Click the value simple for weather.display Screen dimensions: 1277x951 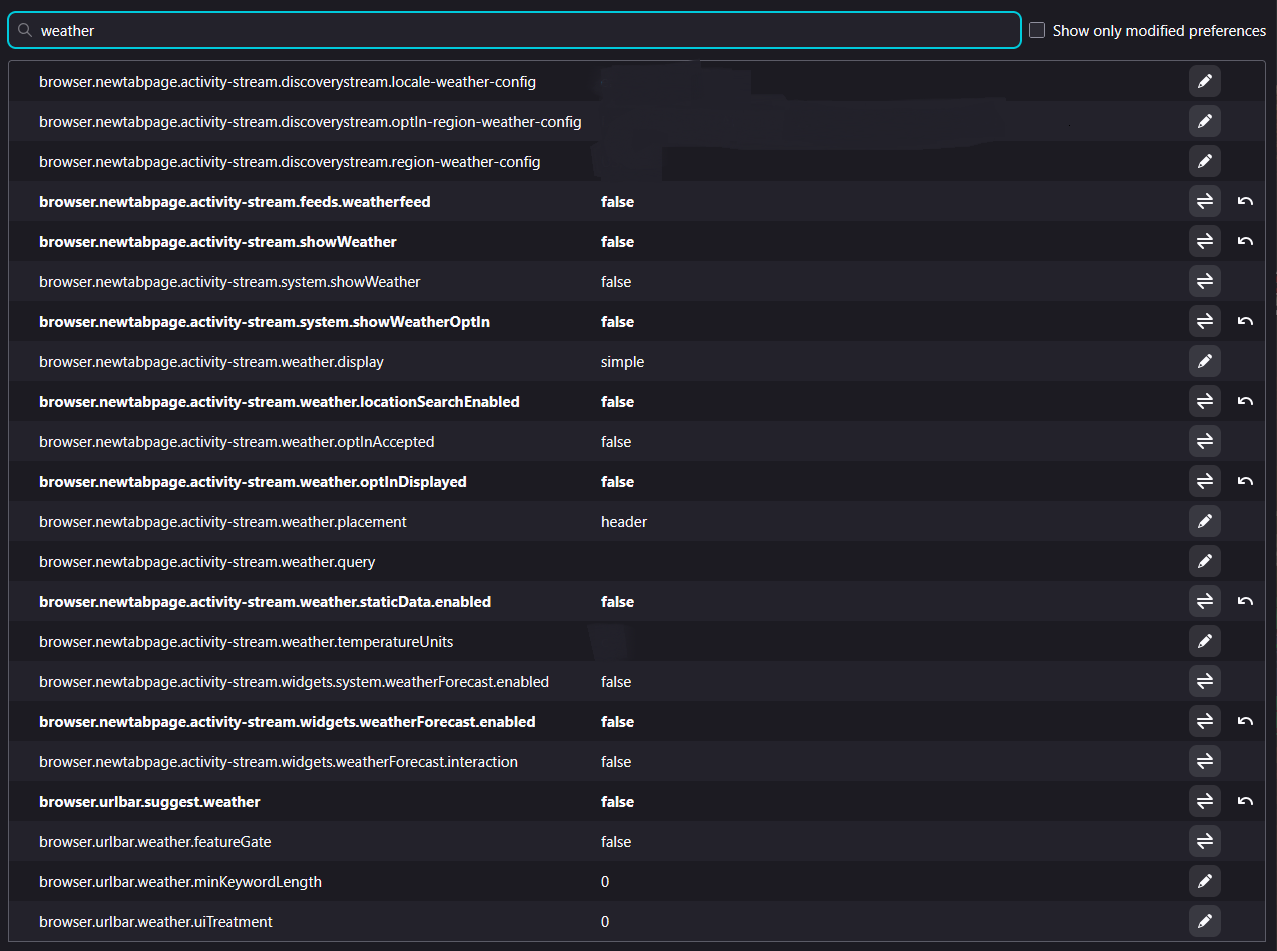tap(622, 362)
